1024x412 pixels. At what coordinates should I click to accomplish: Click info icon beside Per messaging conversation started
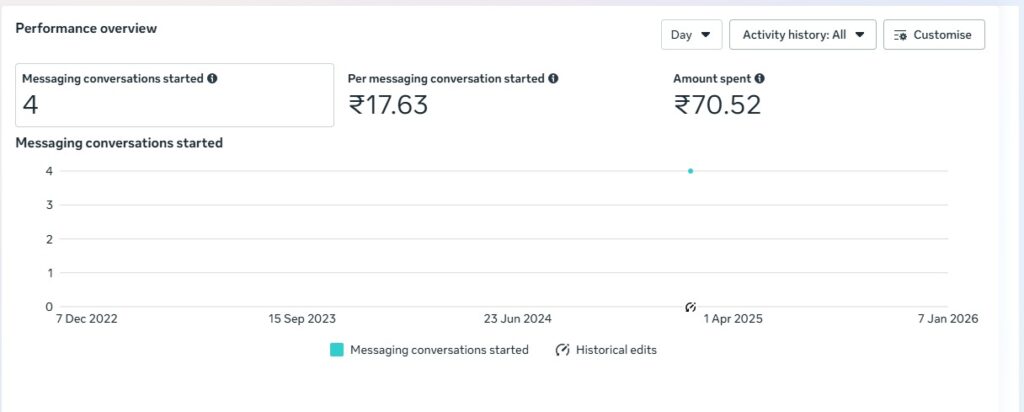553,78
